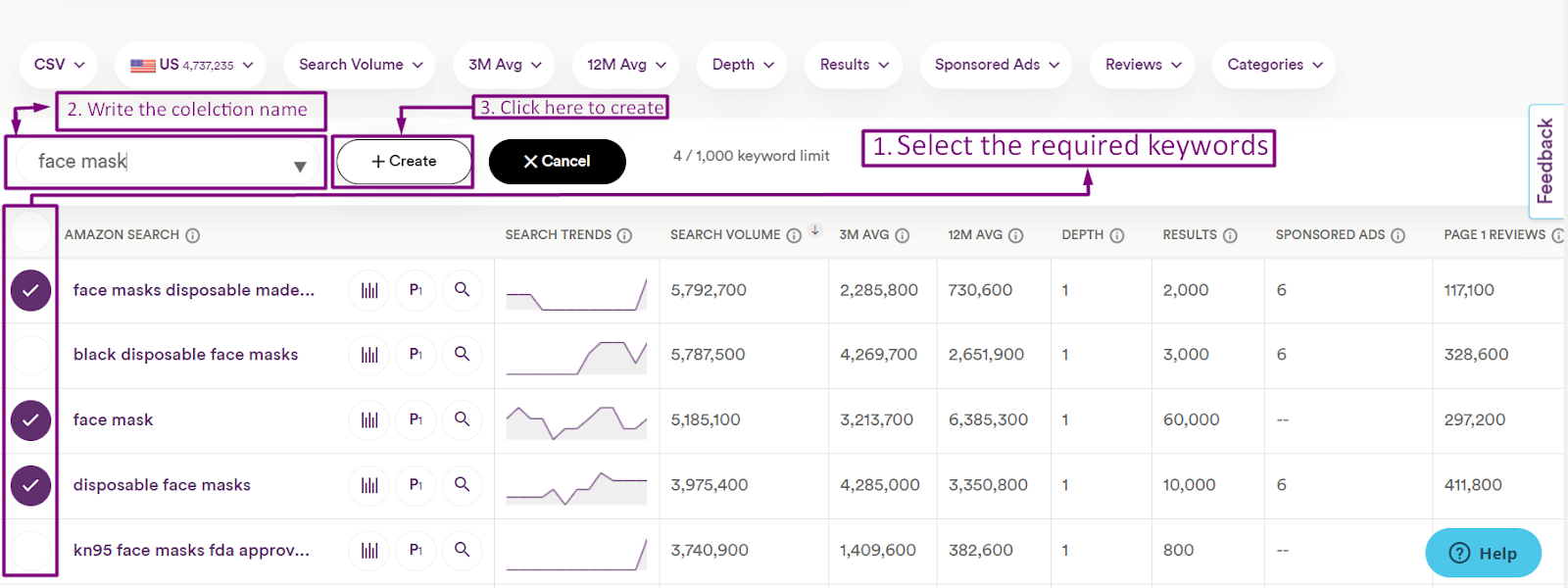Click the Create button

(404, 162)
